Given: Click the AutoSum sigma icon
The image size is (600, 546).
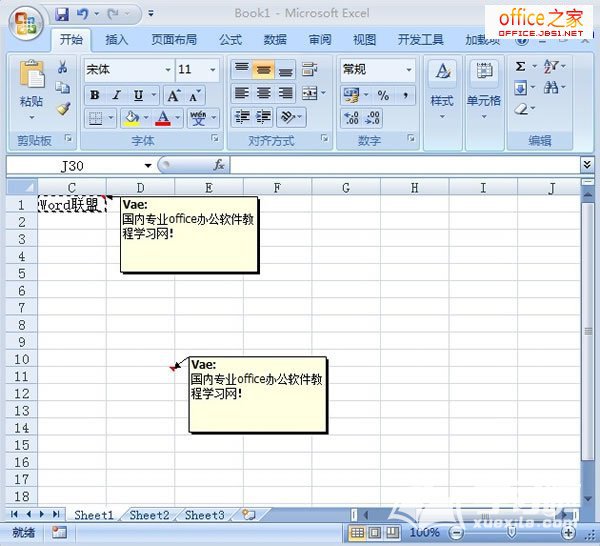Looking at the screenshot, I should point(520,67).
